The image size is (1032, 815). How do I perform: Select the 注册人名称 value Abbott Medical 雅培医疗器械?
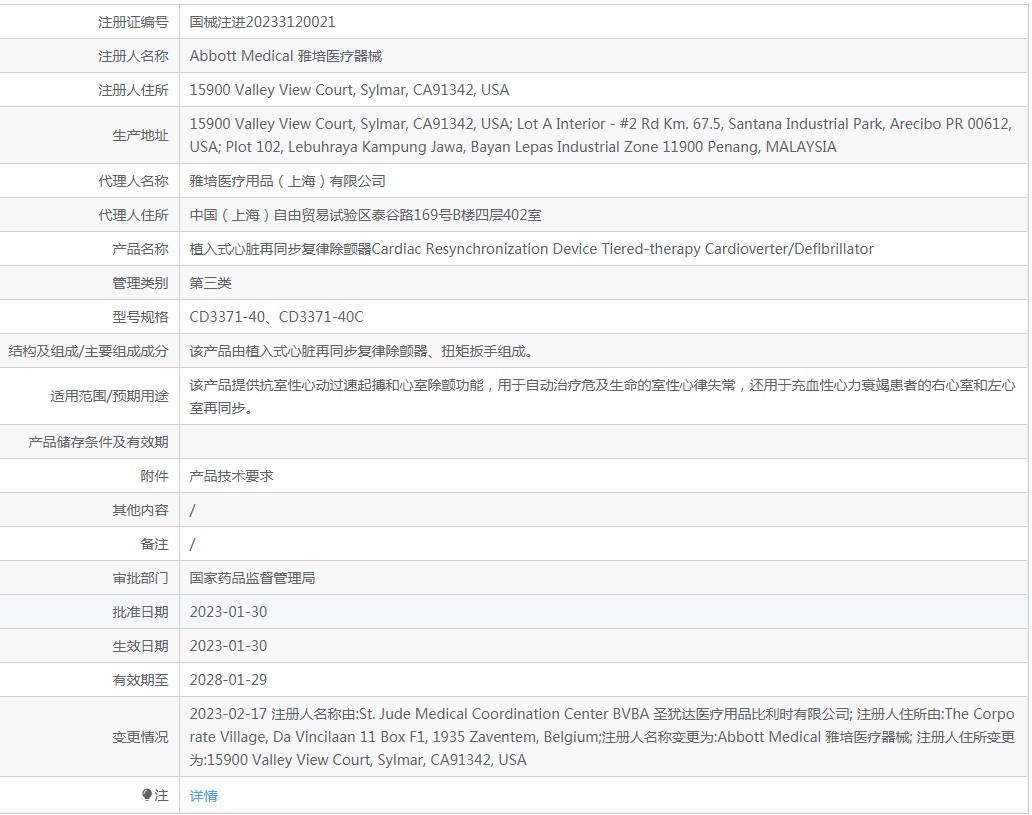point(286,56)
